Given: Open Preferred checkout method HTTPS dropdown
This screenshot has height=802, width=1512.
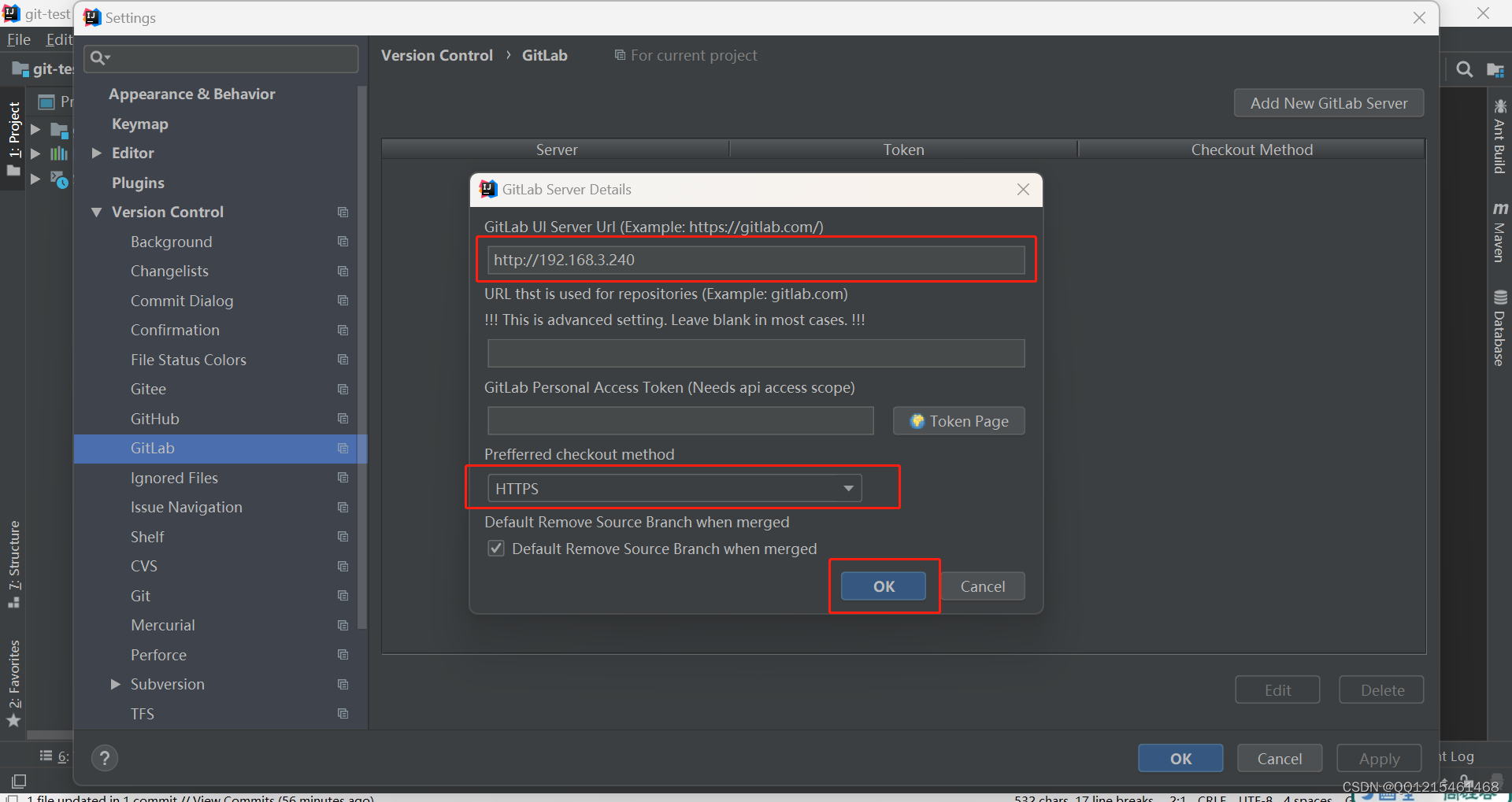Looking at the screenshot, I should click(675, 488).
